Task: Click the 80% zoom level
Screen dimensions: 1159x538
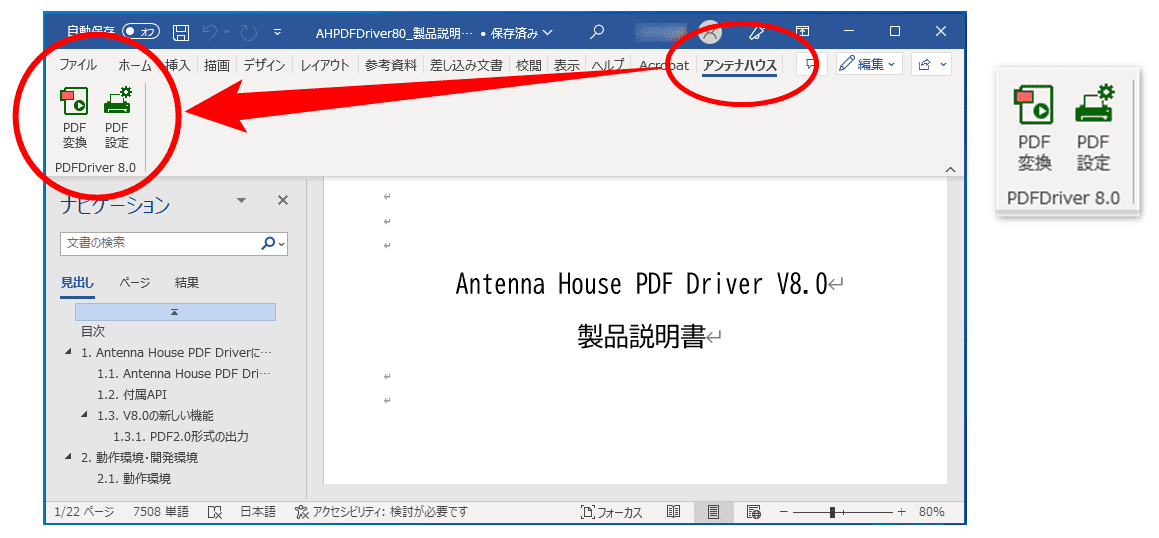Action: pyautogui.click(x=931, y=511)
